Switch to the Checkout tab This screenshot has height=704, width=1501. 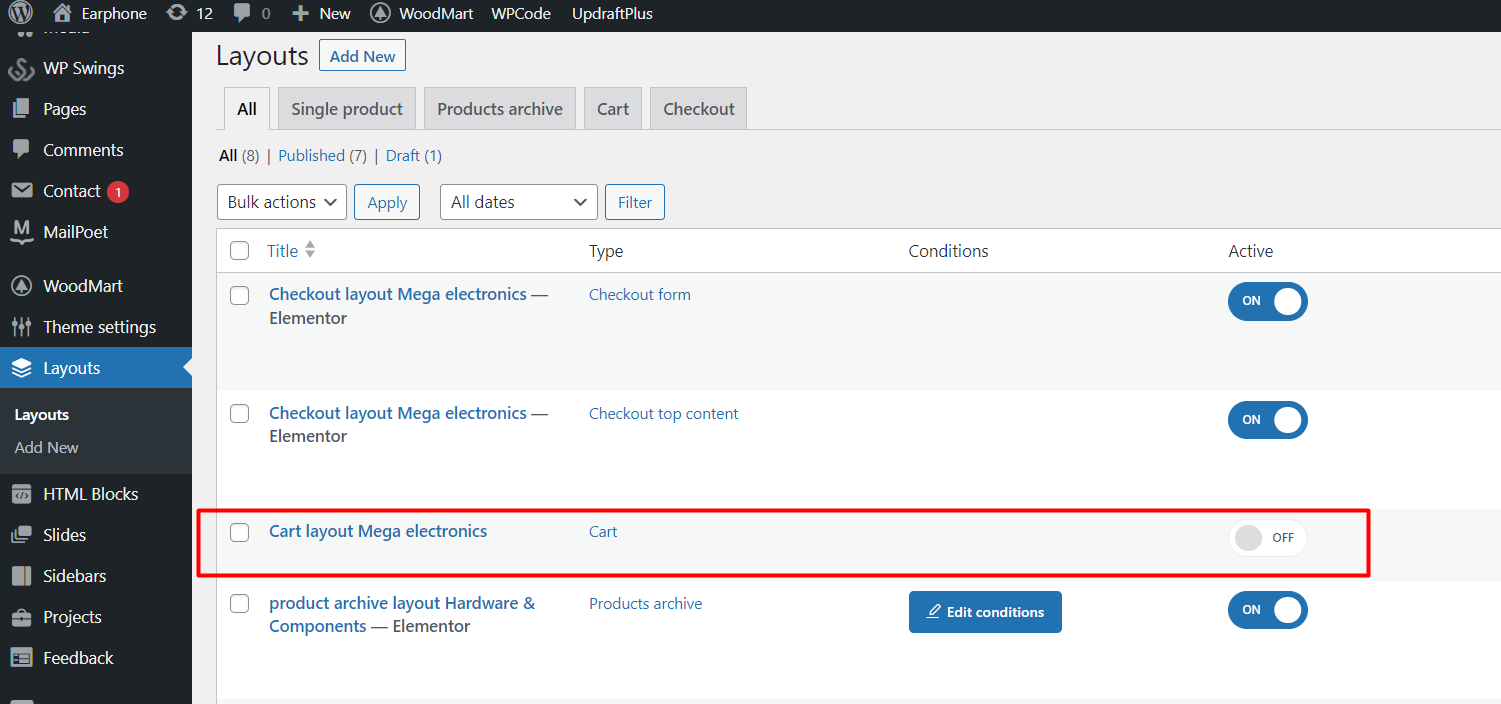(x=699, y=109)
